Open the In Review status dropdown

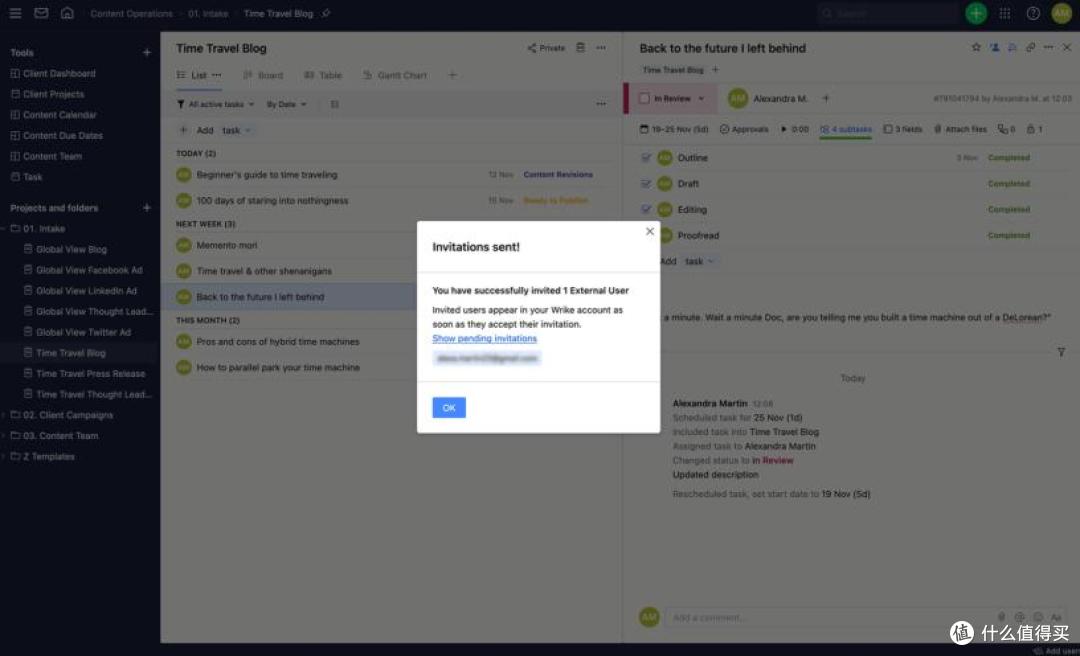(701, 99)
